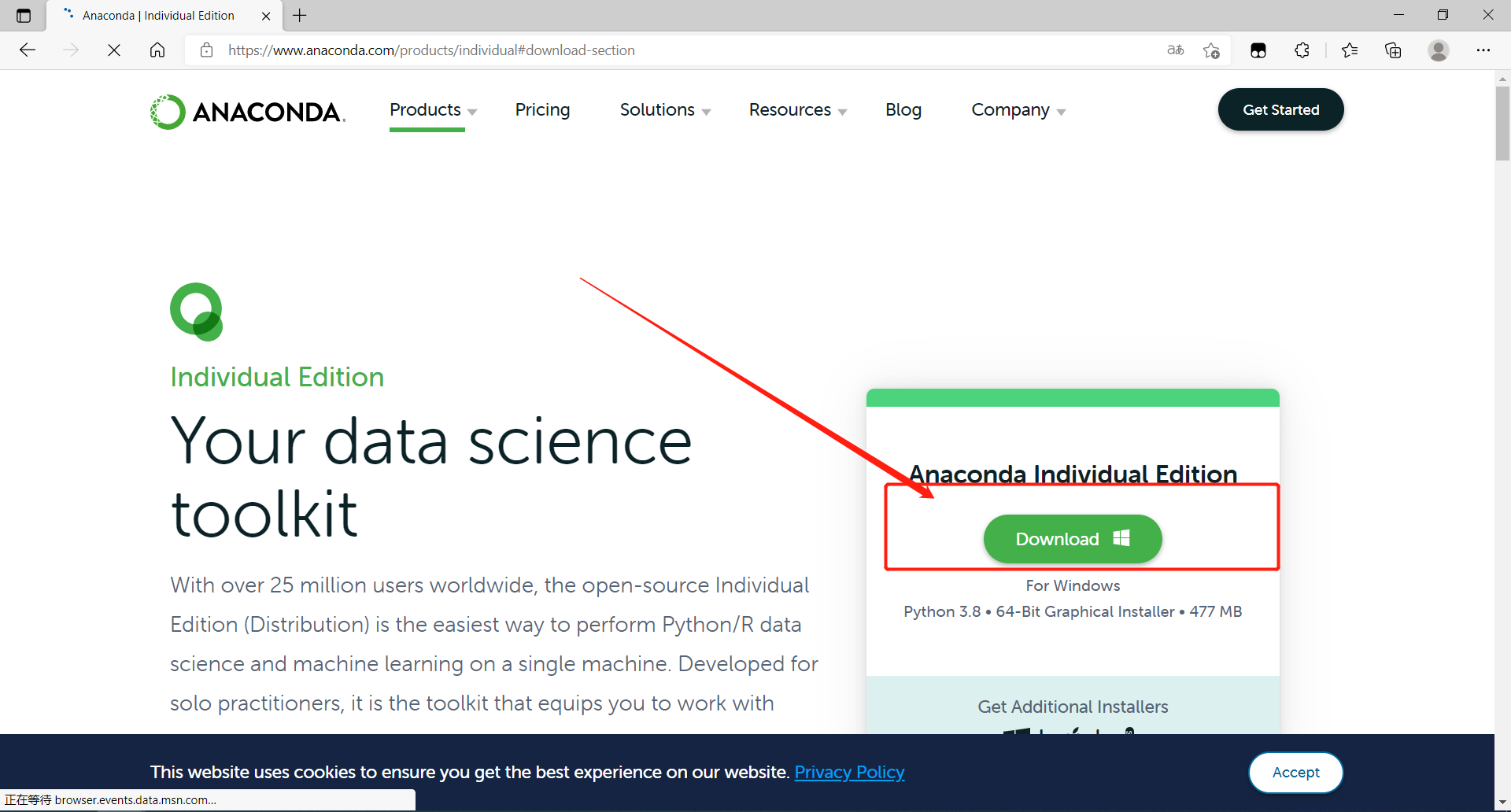The width and height of the screenshot is (1511, 812).
Task: Click the green Download for Windows button
Action: tap(1072, 539)
